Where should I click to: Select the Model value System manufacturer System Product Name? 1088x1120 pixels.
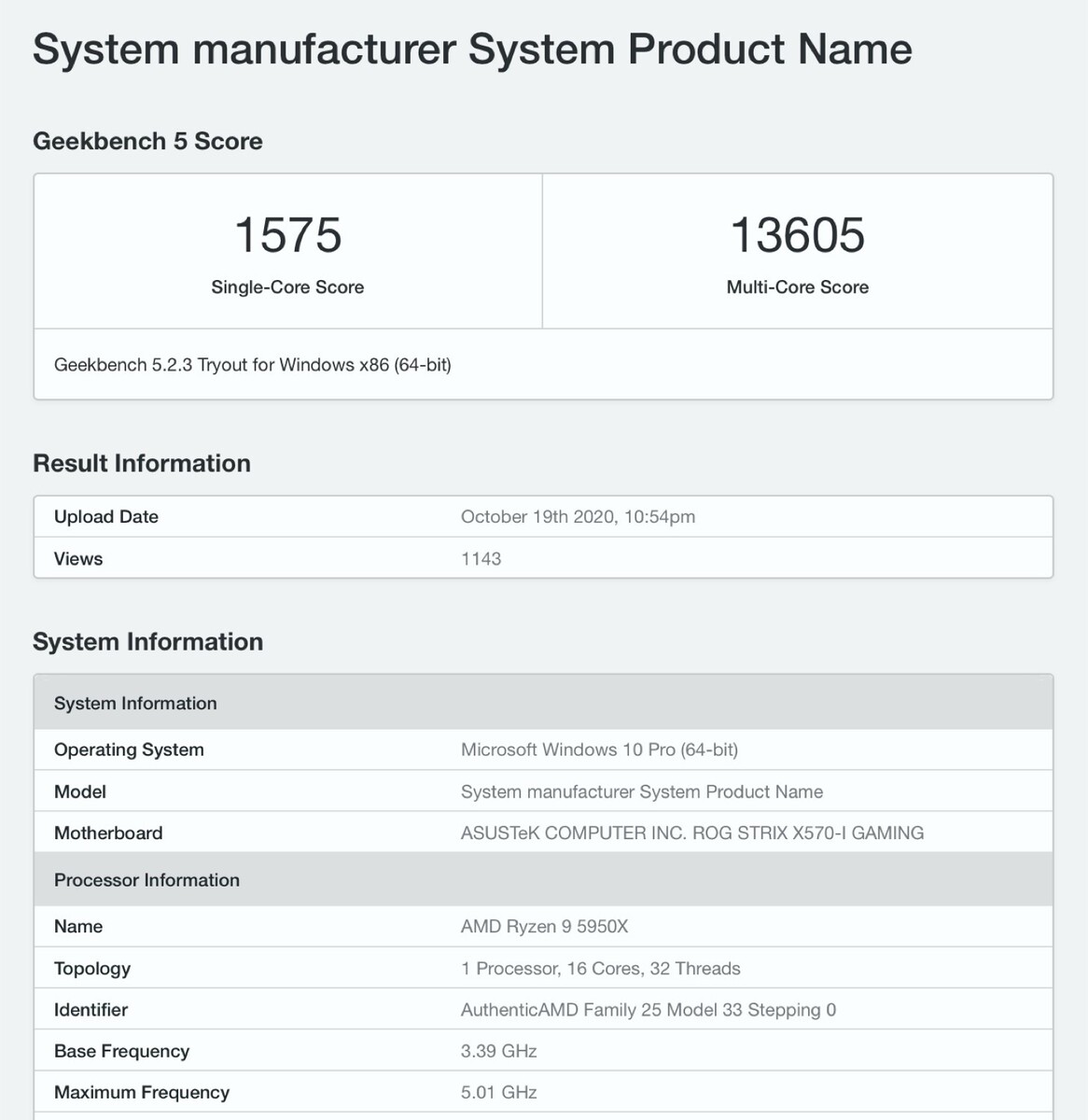(x=642, y=791)
